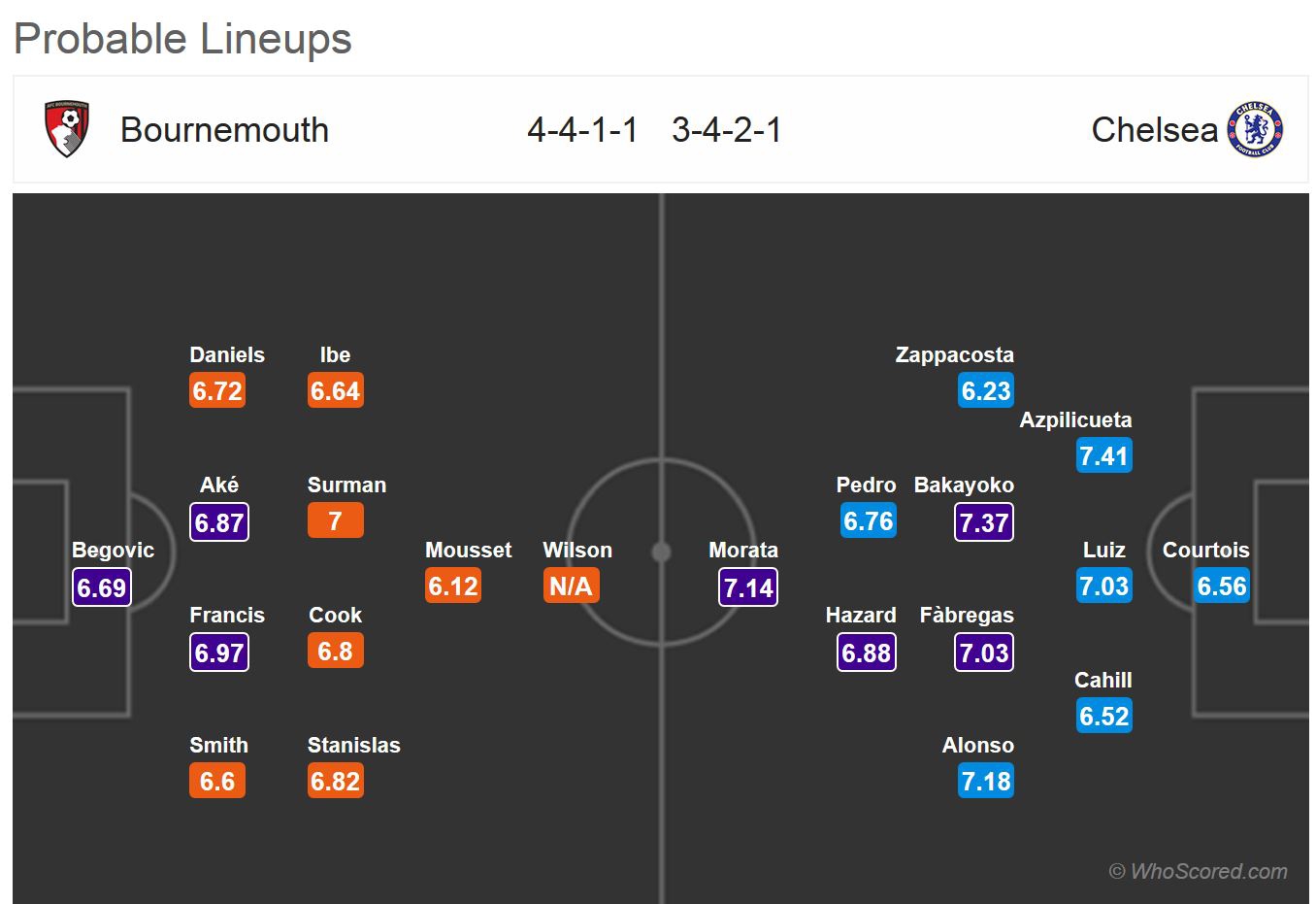Click Begovic's 6.69 rating badge
Viewport: 1316px width, 904px height.
(x=102, y=587)
